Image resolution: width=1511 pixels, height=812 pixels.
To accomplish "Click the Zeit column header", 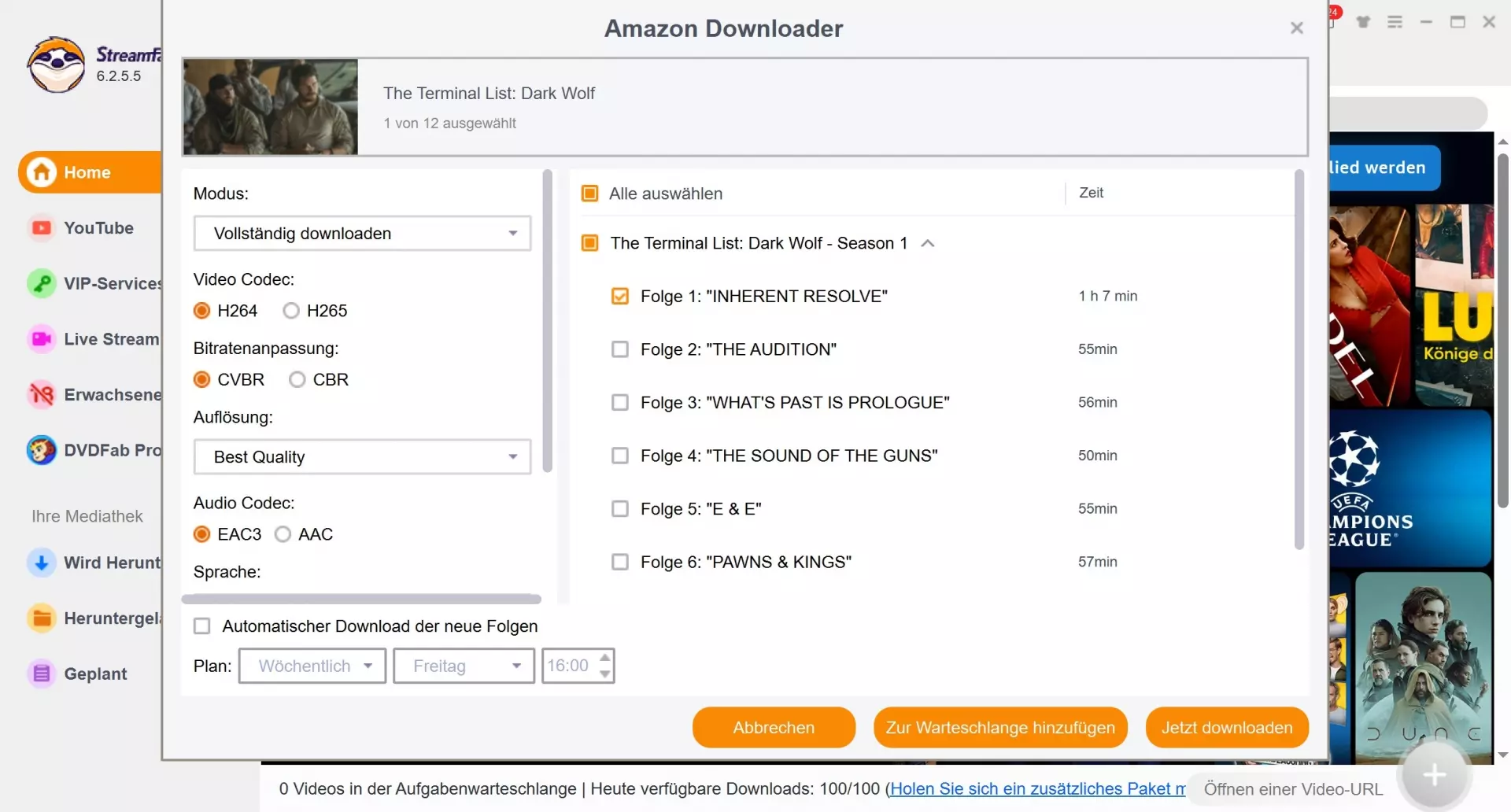I will tap(1091, 193).
